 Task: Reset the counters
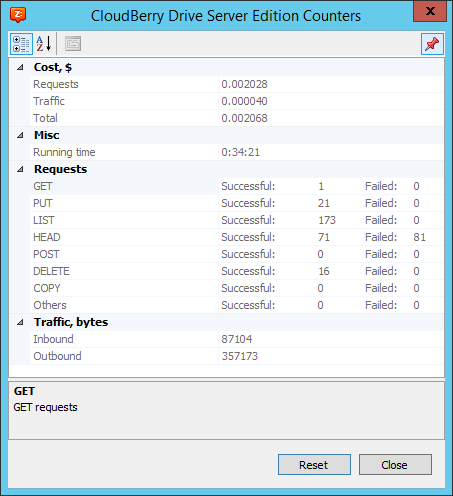(x=314, y=465)
